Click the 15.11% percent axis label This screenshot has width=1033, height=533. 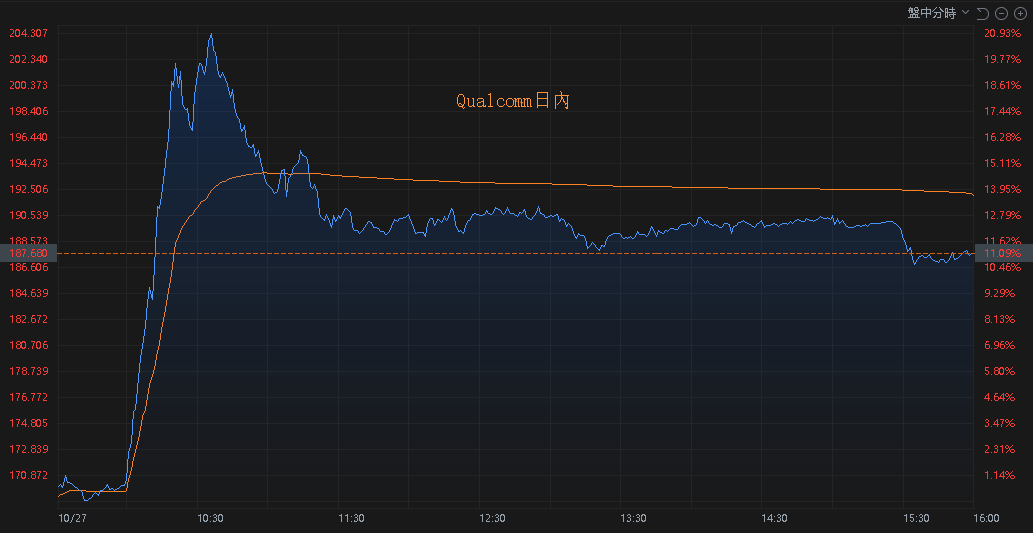pos(1002,163)
